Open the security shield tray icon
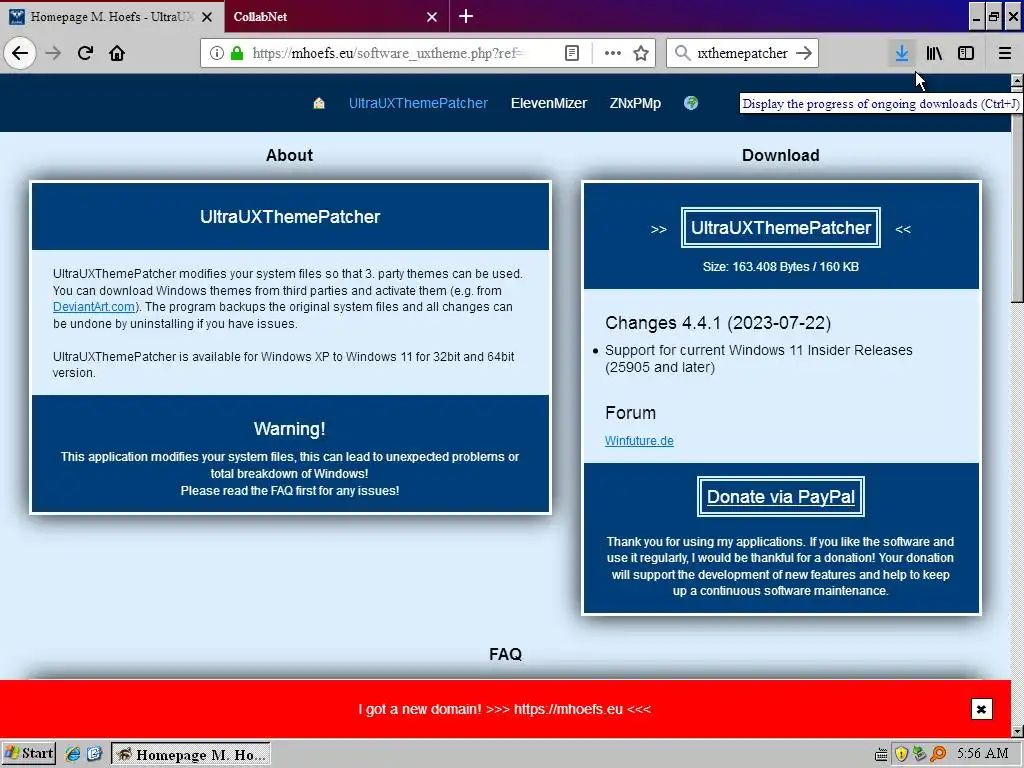The height and width of the screenshot is (768, 1024). [901, 754]
